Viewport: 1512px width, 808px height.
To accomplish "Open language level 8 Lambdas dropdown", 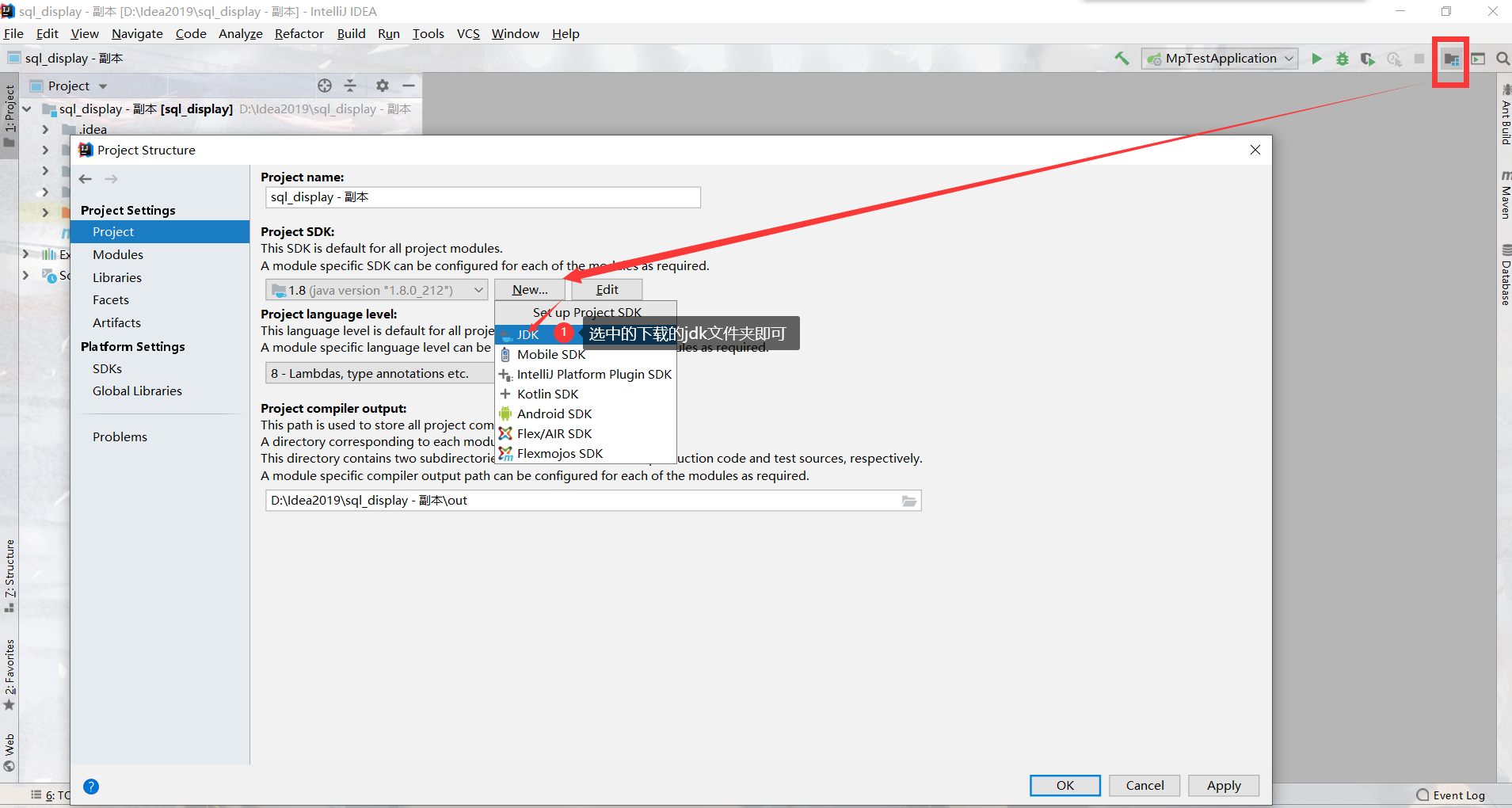I will pos(380,374).
